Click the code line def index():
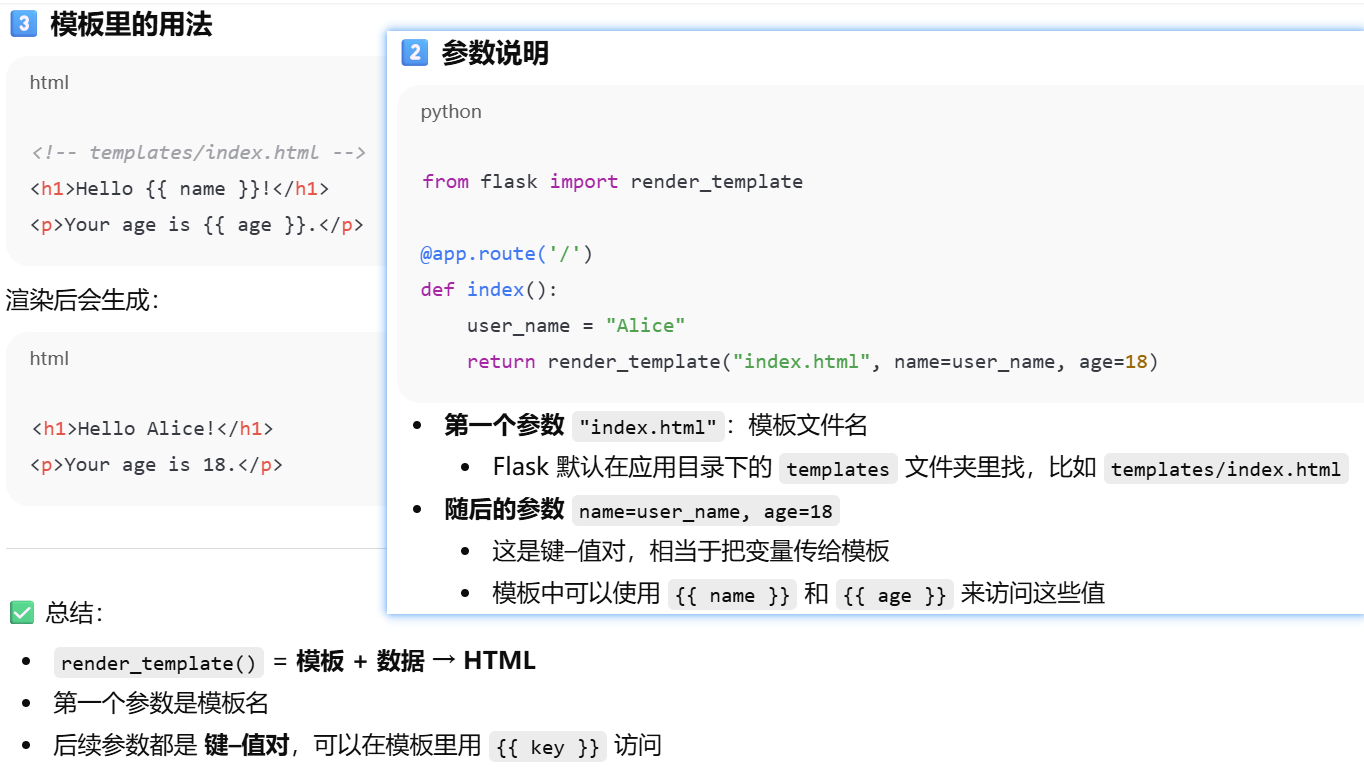The image size is (1364, 775). point(489,289)
